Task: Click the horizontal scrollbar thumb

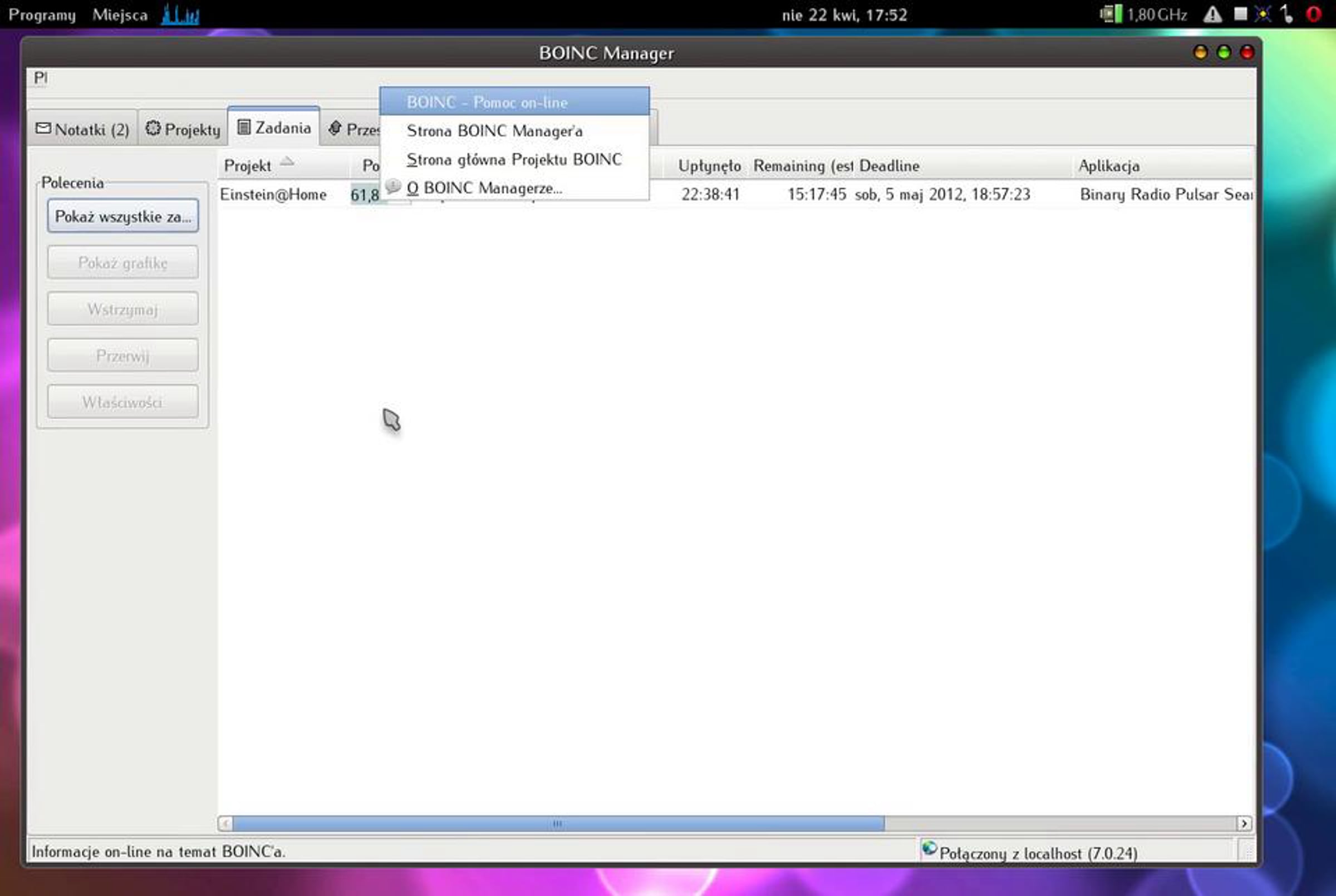Action: point(558,824)
